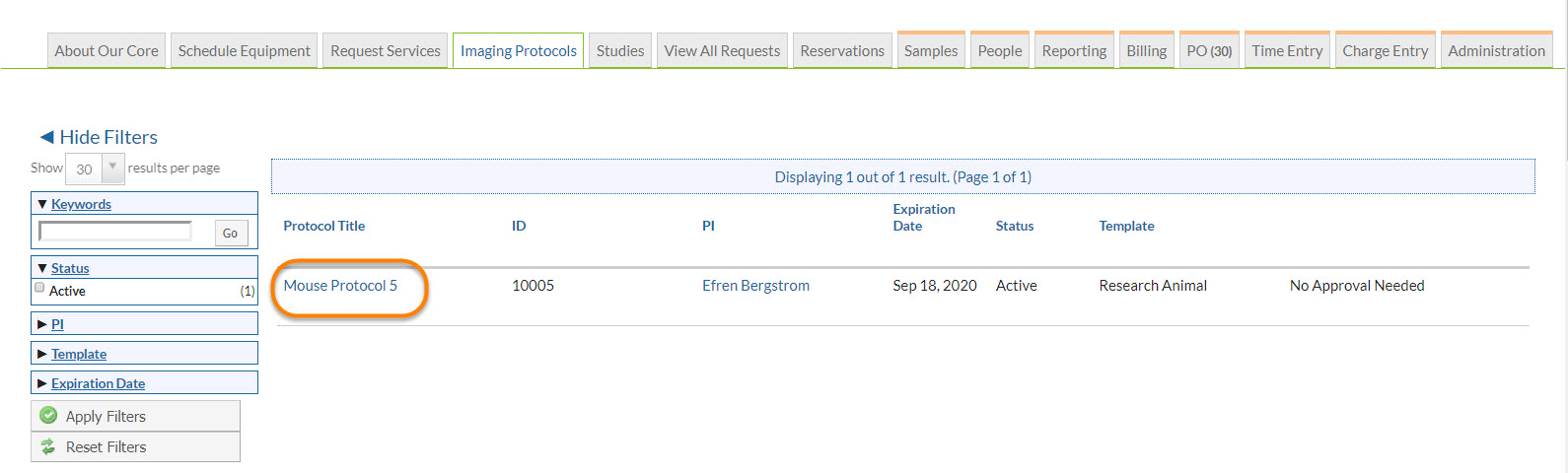
Task: Click the keywords search input field
Action: pyautogui.click(x=115, y=232)
